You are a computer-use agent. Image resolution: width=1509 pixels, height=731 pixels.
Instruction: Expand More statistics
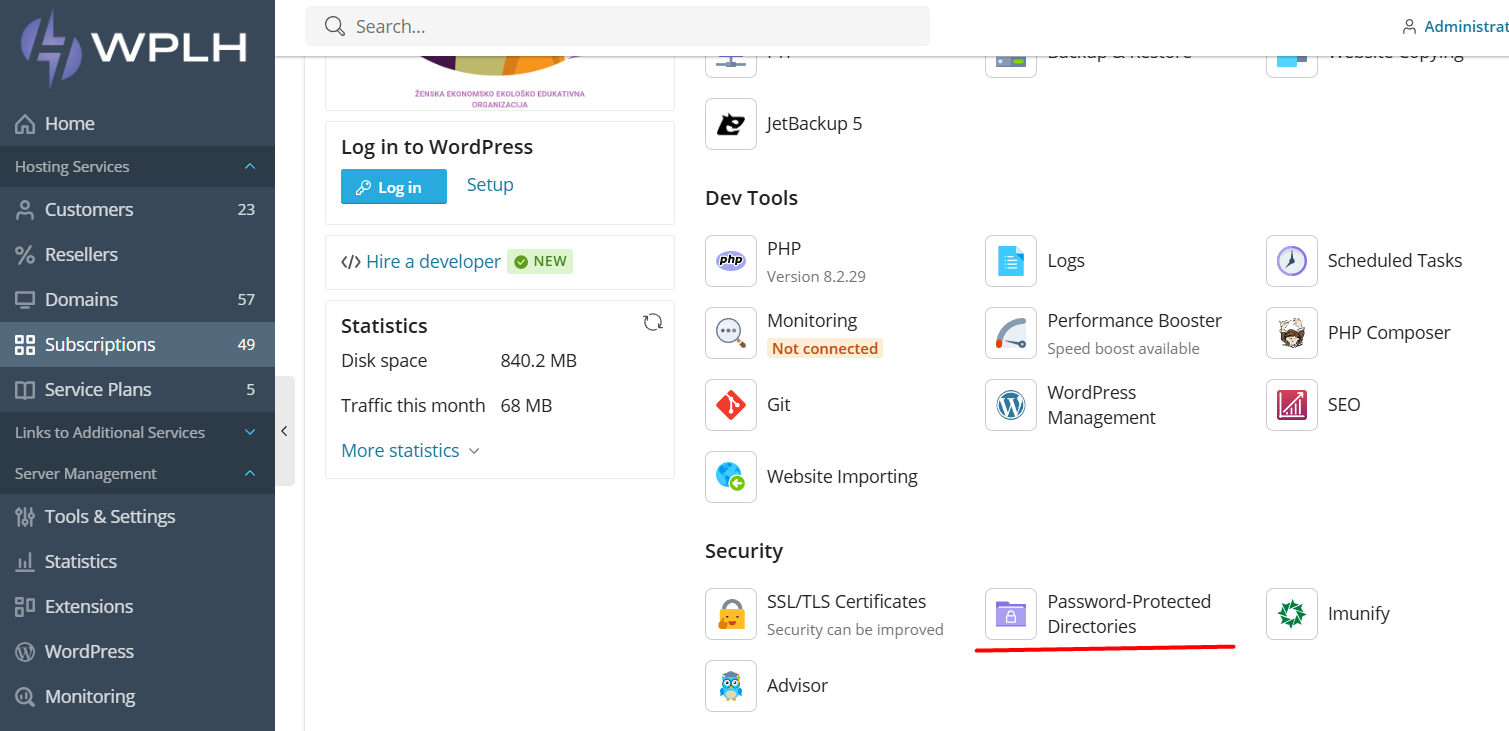pos(410,451)
